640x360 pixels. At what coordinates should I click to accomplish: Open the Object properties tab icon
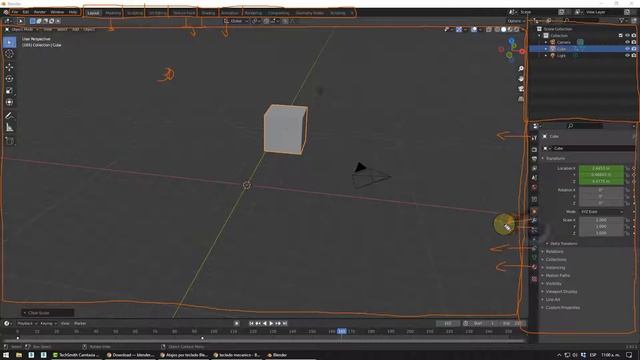[534, 211]
